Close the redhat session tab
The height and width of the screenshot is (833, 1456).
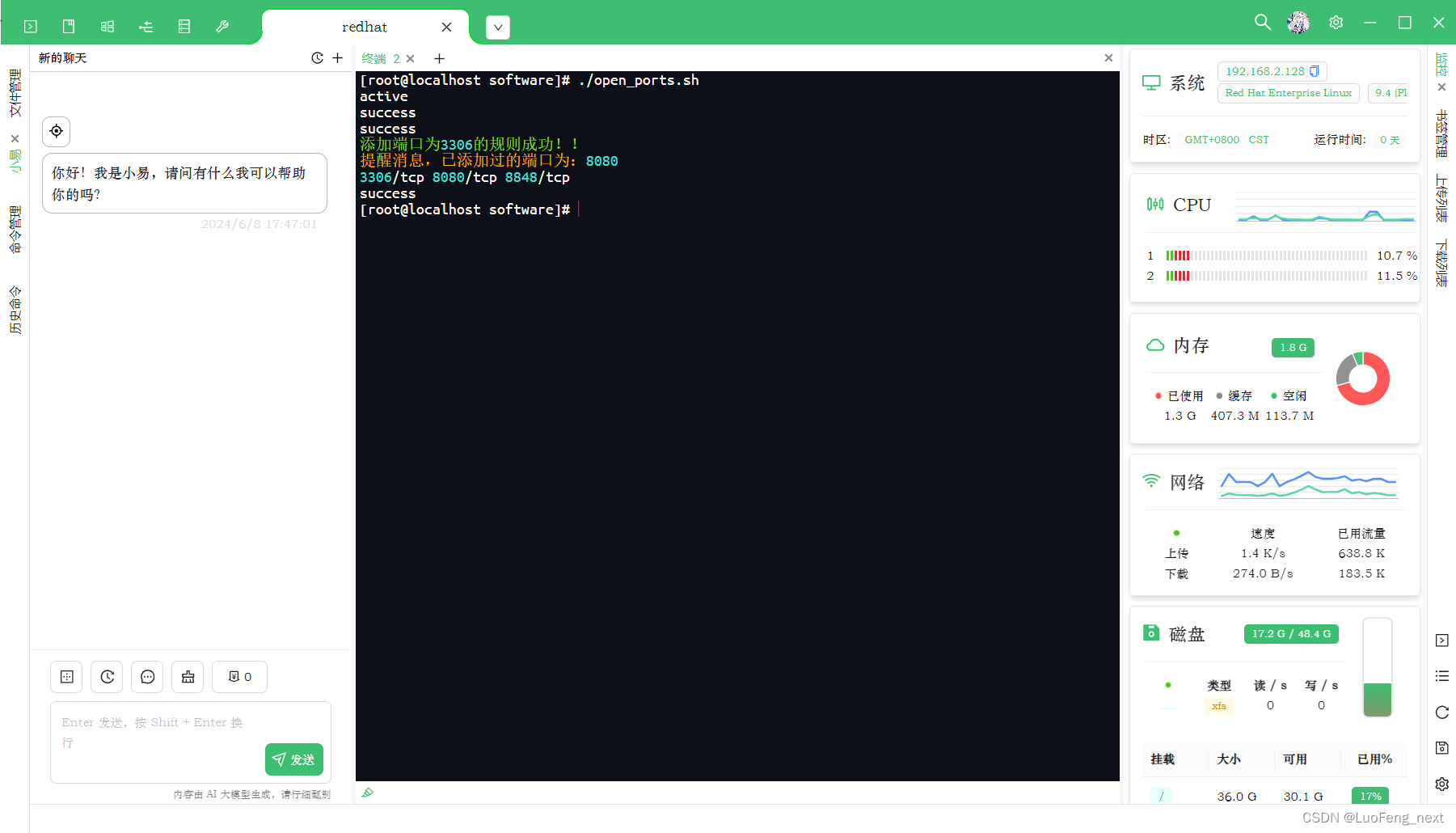[x=446, y=27]
